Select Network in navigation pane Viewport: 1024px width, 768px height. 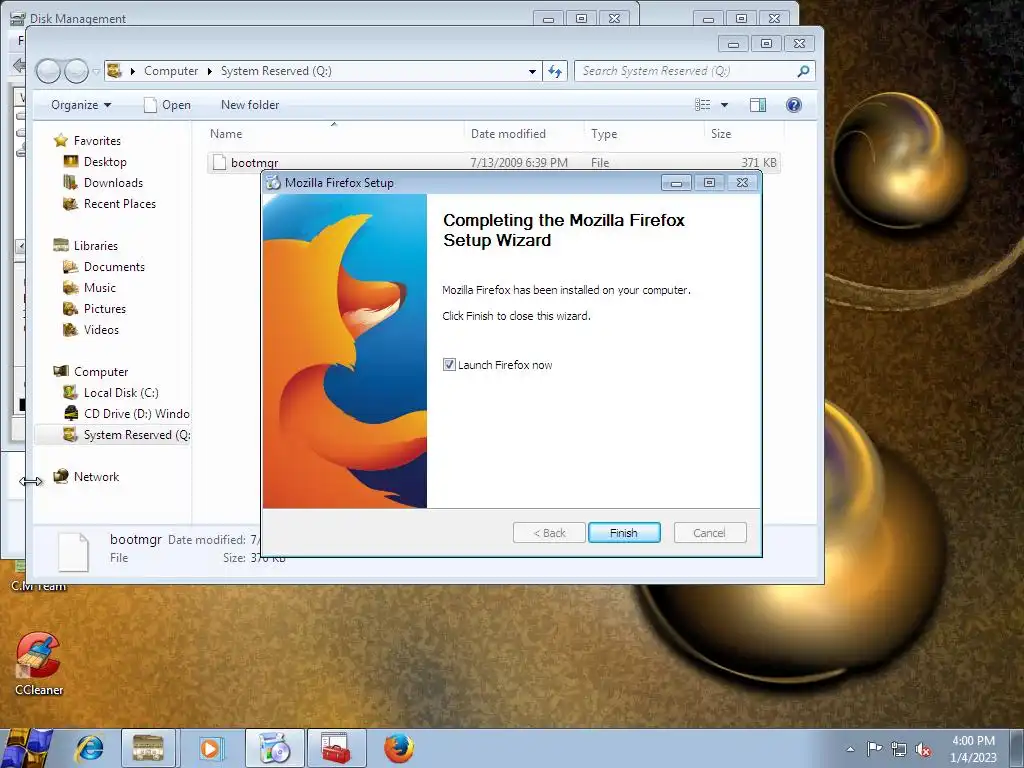97,477
